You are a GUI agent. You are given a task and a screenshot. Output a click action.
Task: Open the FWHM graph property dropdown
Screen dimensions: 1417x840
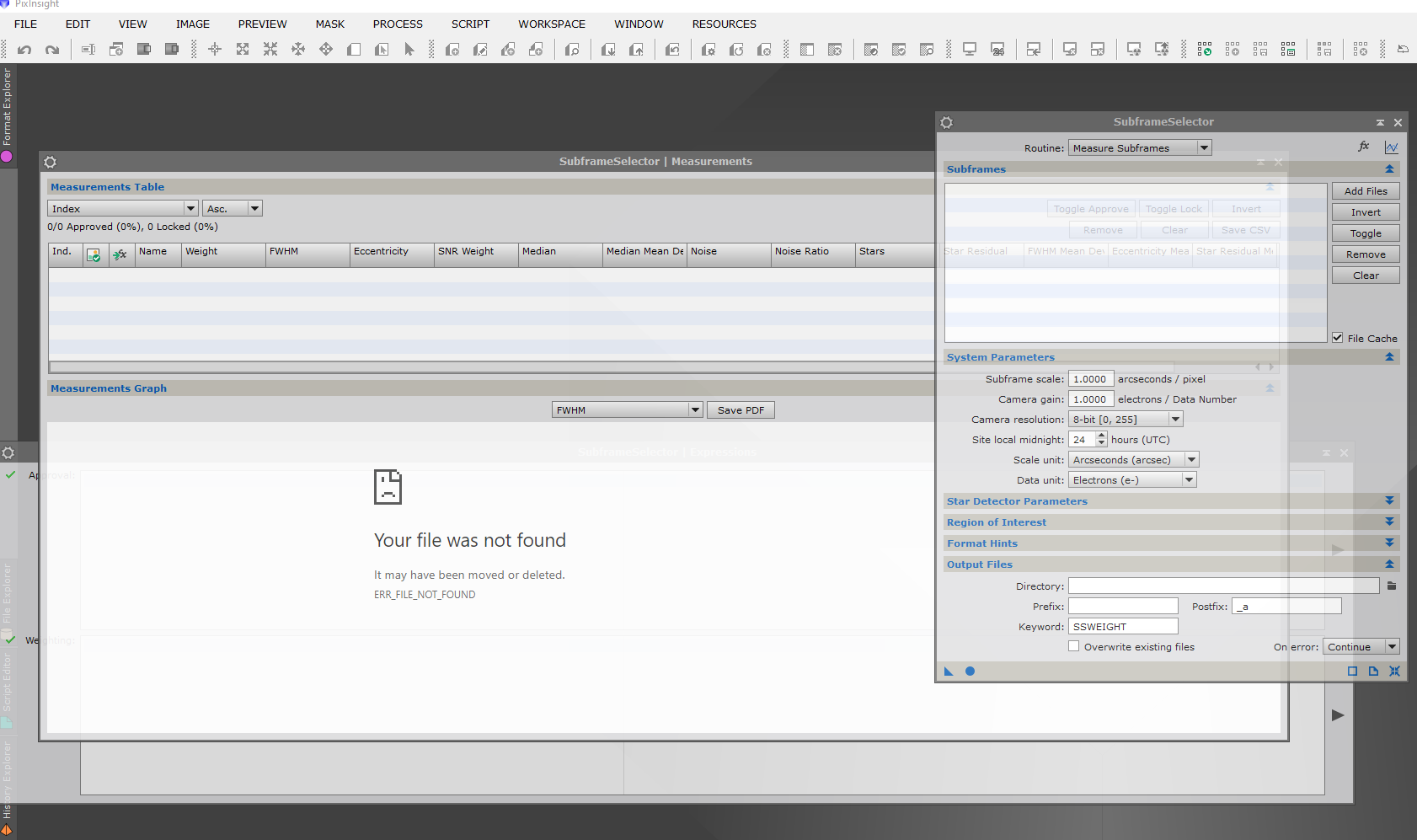tap(628, 409)
